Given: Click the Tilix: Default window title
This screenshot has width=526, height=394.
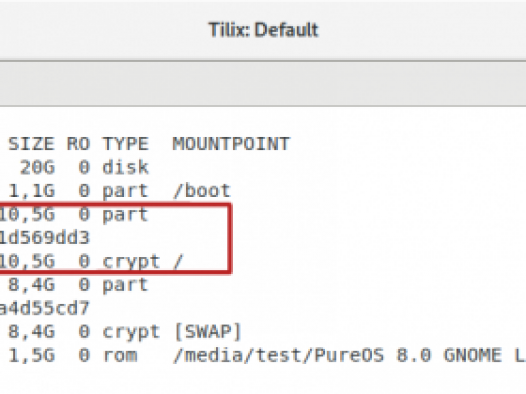Looking at the screenshot, I should [x=263, y=30].
